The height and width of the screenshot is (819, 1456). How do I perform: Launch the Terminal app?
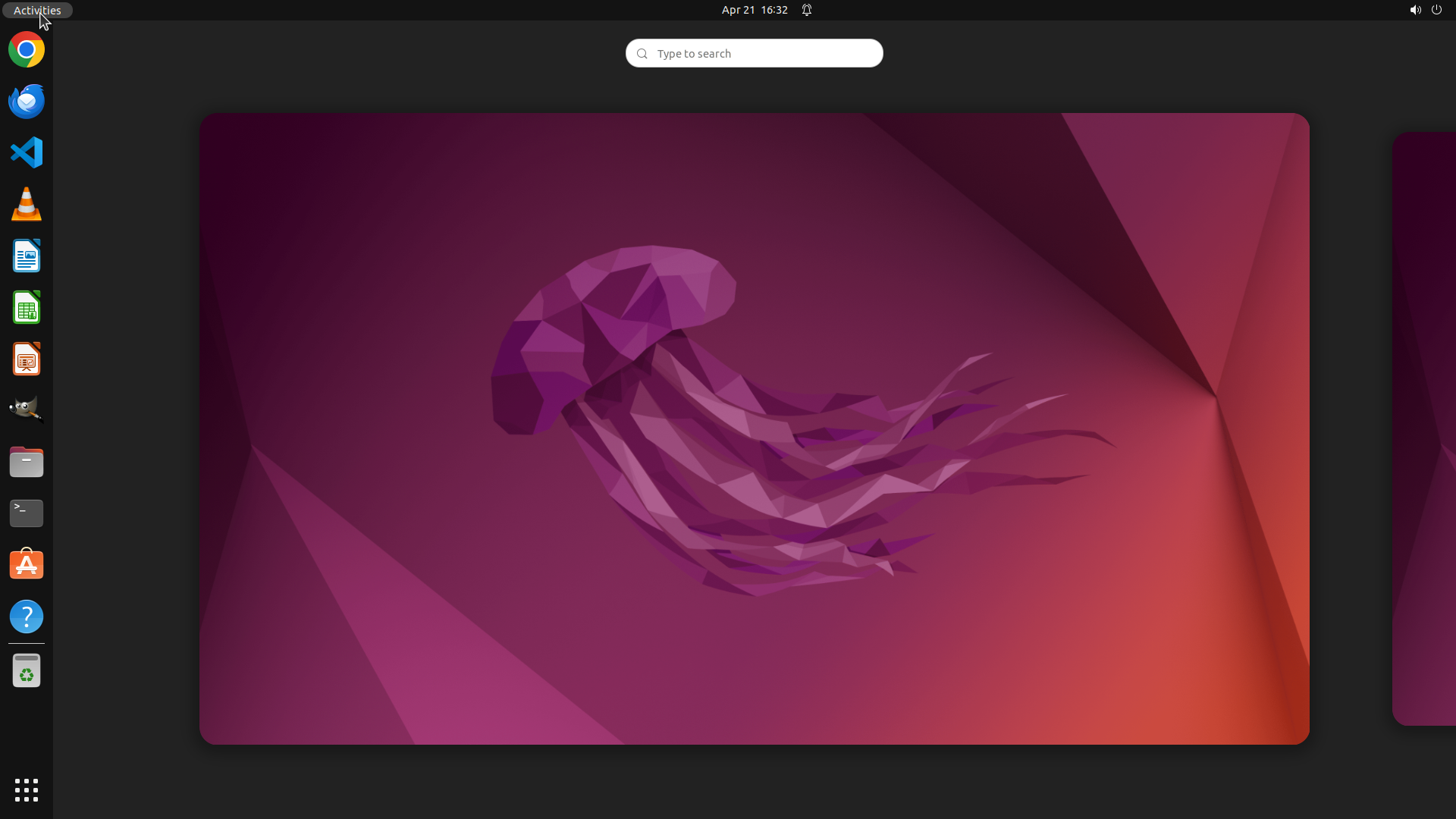click(27, 513)
